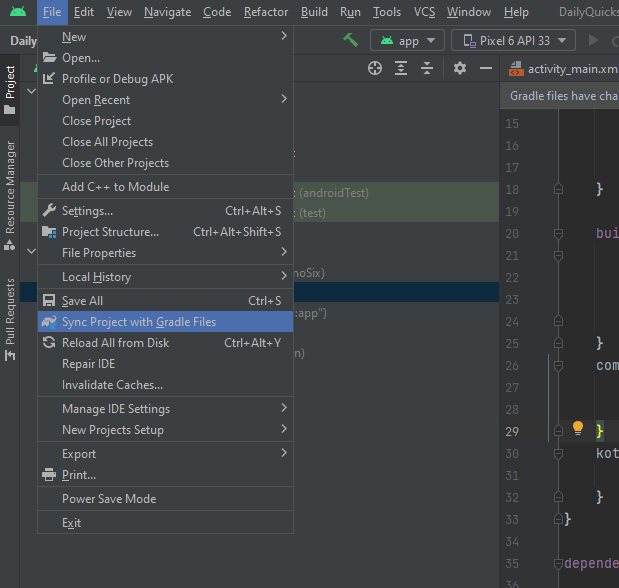Open the VCS menu
This screenshot has height=588, width=619.
click(x=424, y=12)
